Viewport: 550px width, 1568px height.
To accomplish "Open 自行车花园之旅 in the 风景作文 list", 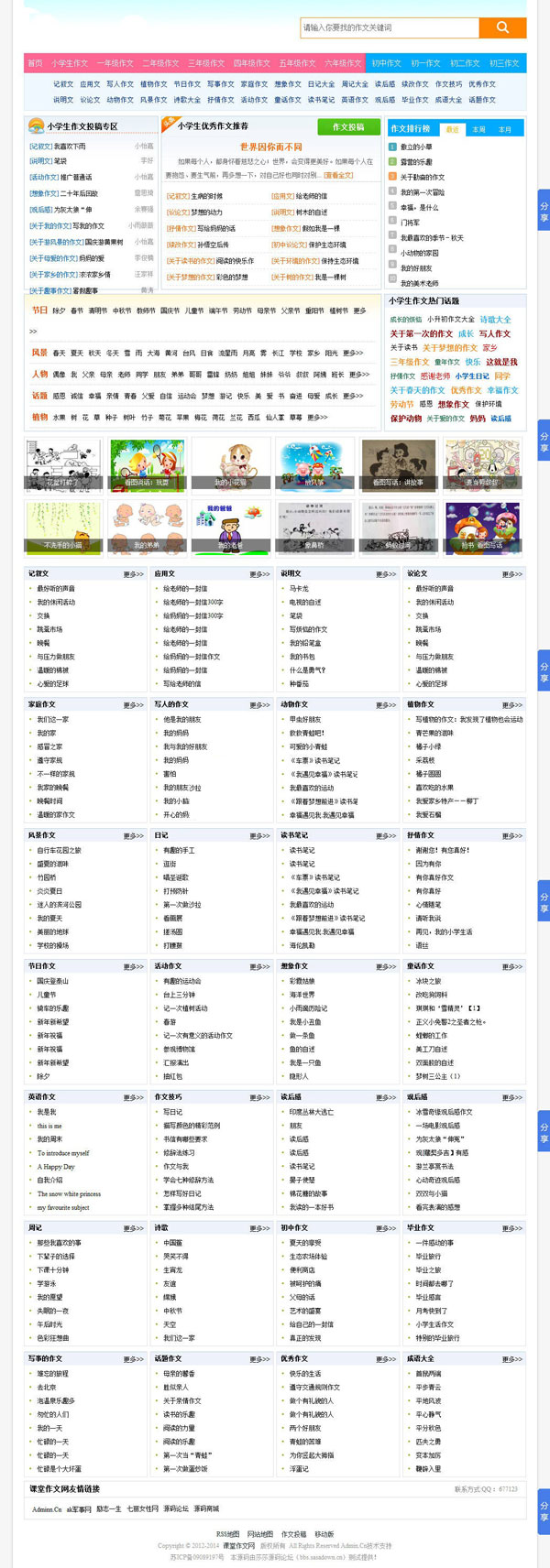I will click(59, 850).
